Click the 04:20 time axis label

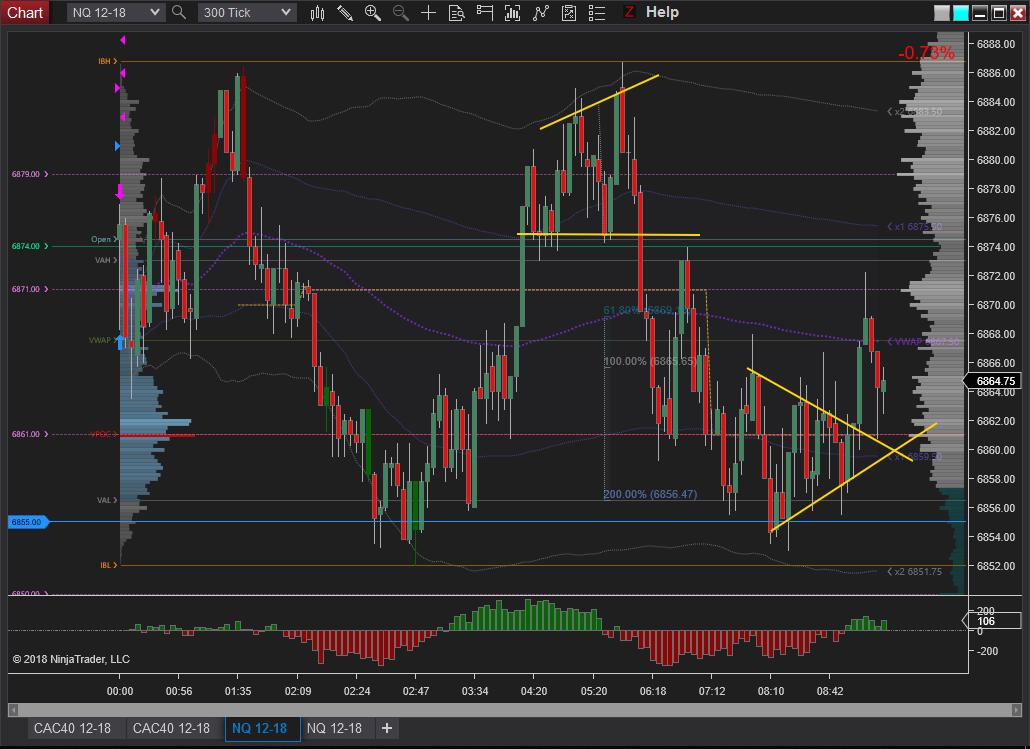533,691
